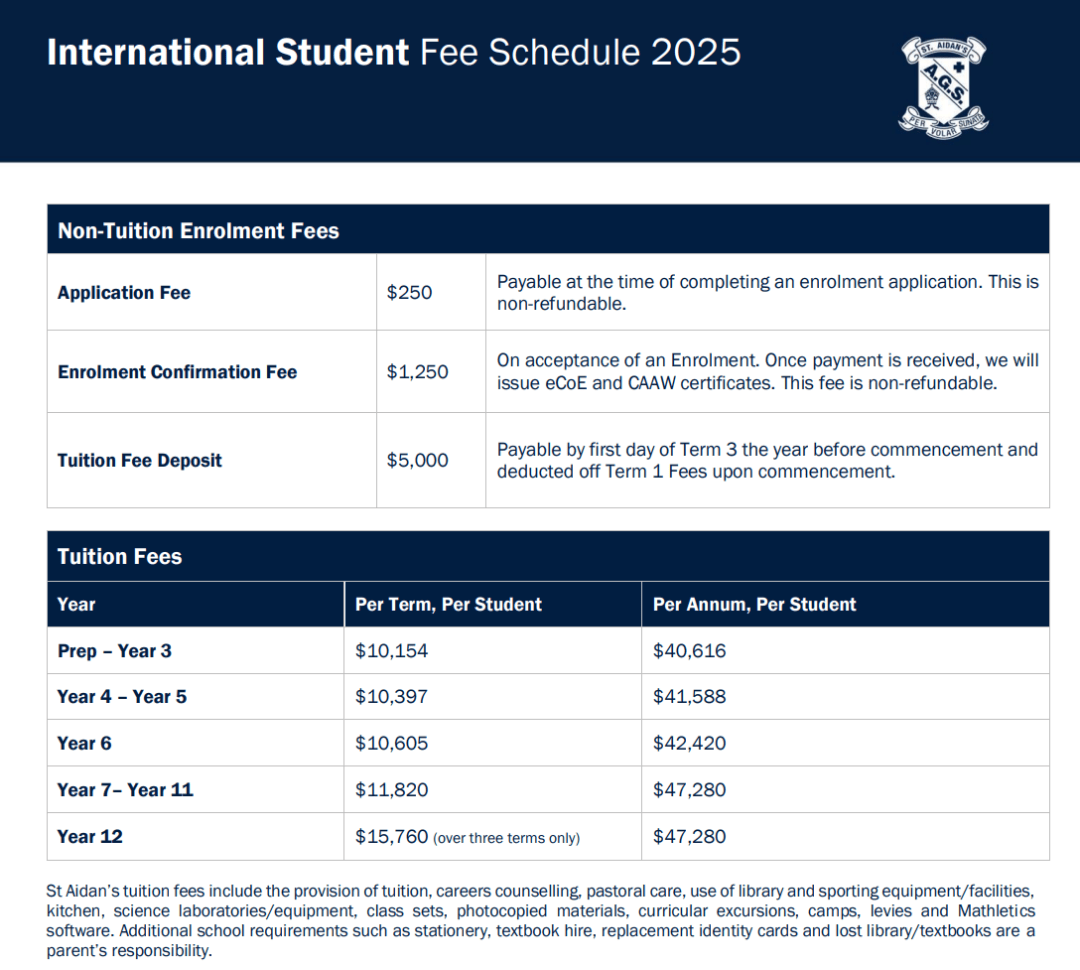Click the St Aidan's AGS crest logo
Image resolution: width=1080 pixels, height=970 pixels.
coord(944,87)
